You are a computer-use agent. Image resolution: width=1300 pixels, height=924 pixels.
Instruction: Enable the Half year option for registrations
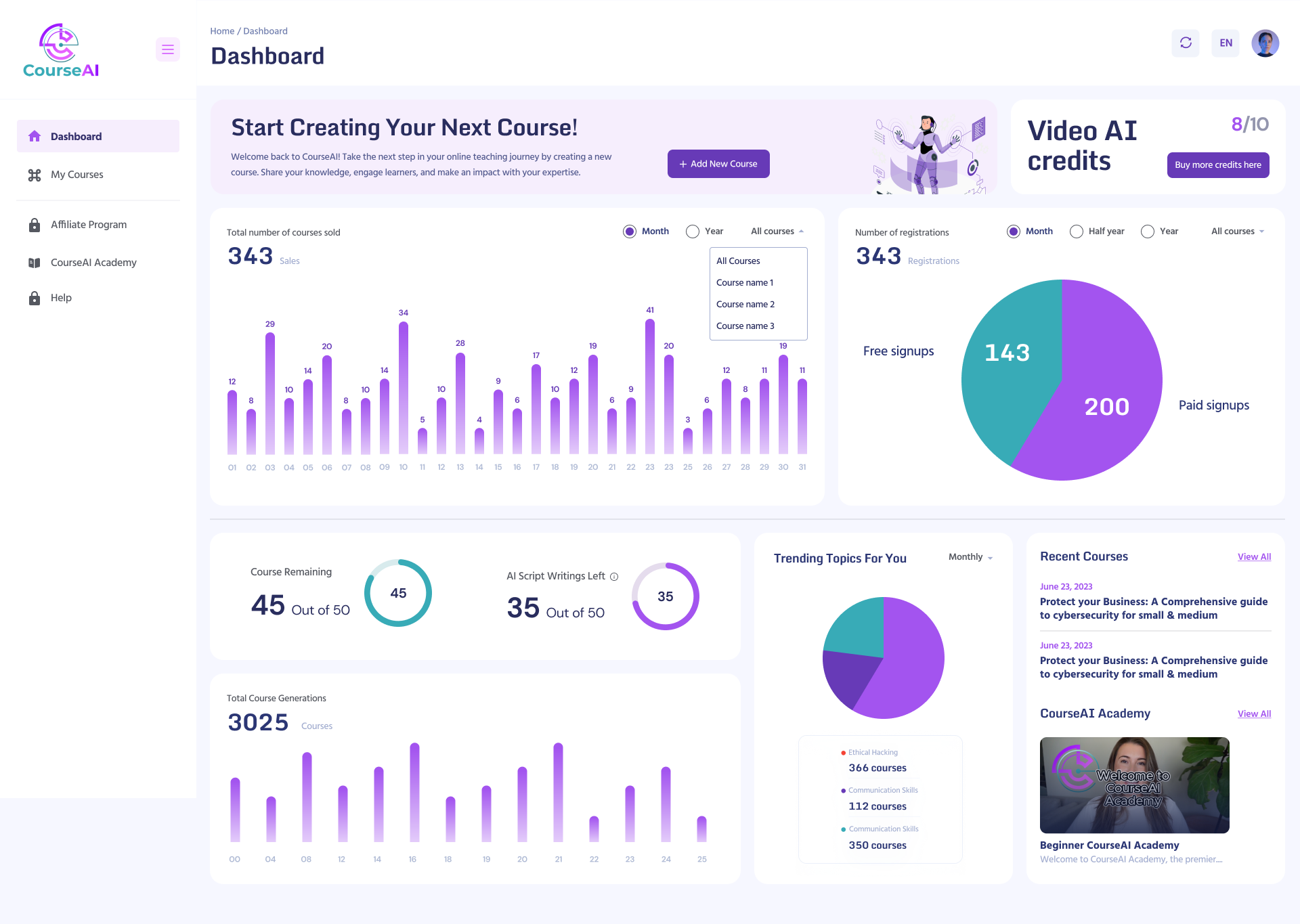click(x=1076, y=231)
